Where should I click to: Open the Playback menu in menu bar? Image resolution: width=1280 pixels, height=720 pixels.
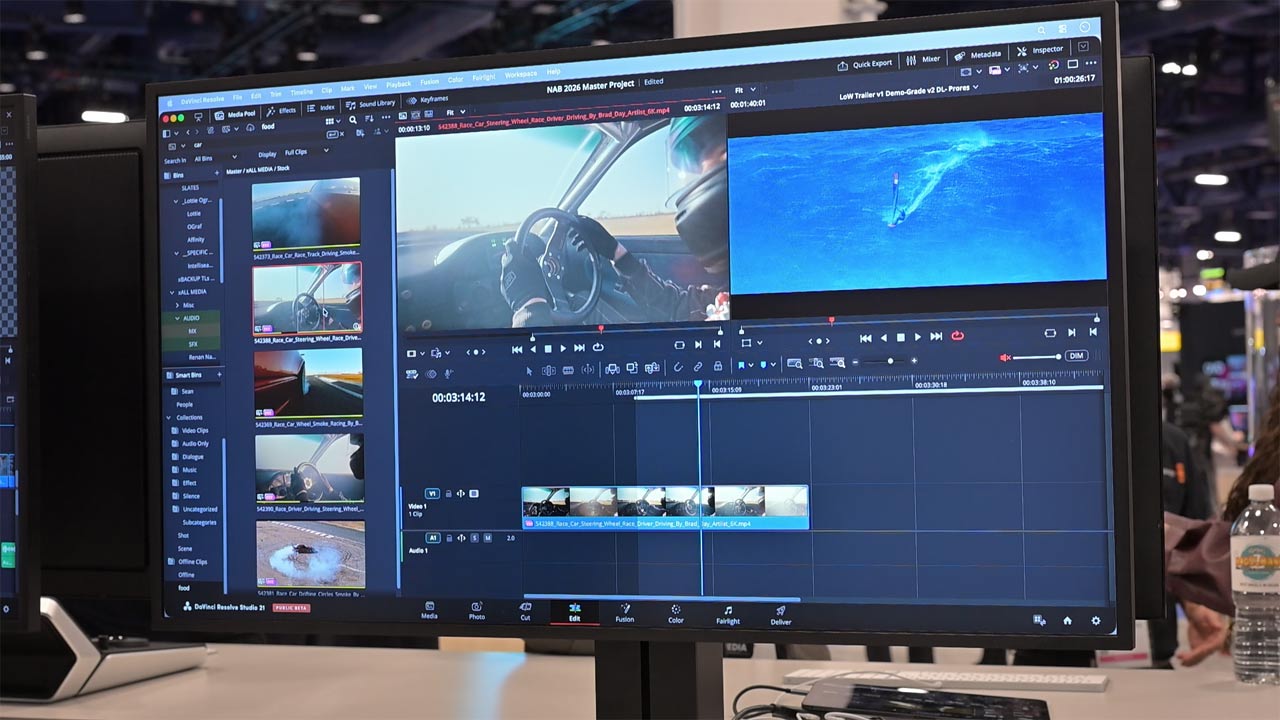tap(398, 84)
